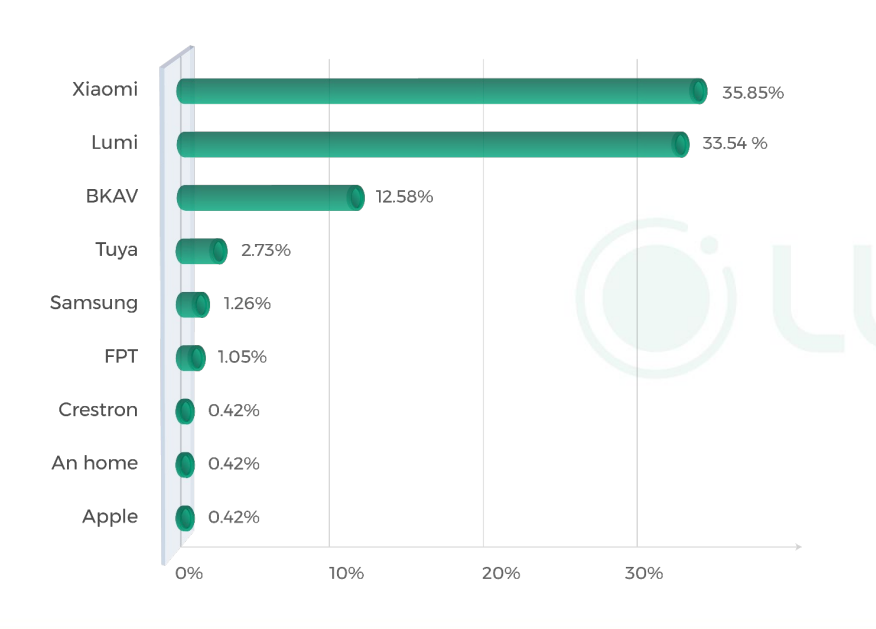Click the 33.54 % value label
Image resolution: width=876 pixels, height=629 pixels.
coord(735,143)
